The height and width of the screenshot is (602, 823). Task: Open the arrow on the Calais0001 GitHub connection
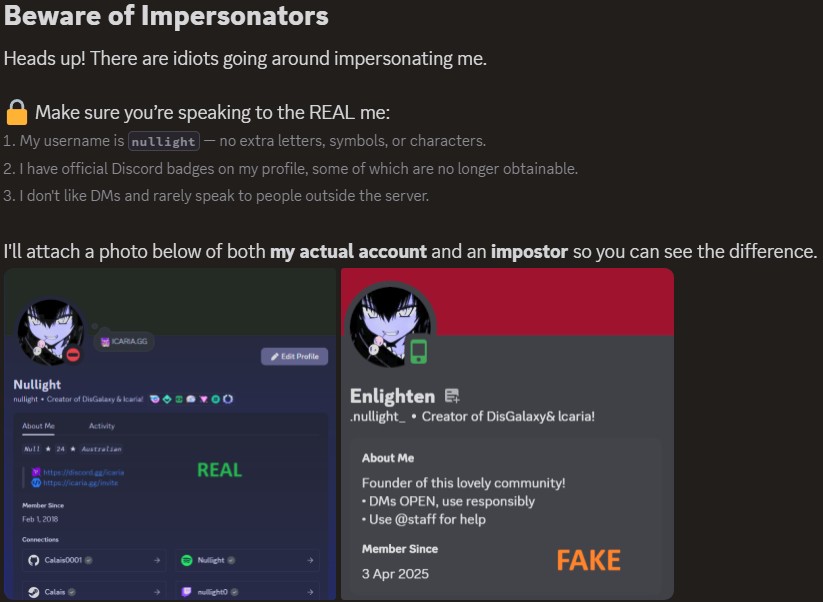(x=156, y=561)
